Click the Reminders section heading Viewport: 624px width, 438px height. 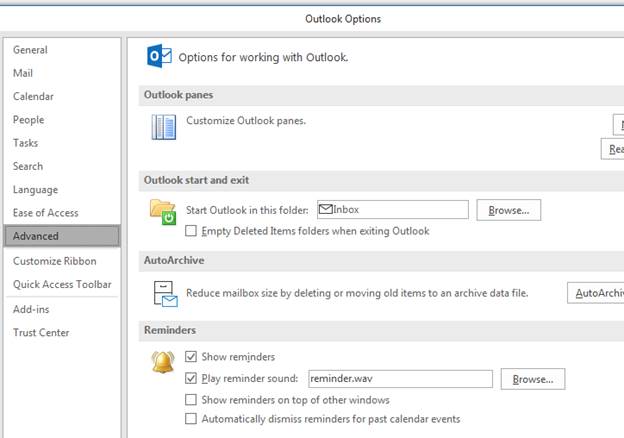(170, 330)
